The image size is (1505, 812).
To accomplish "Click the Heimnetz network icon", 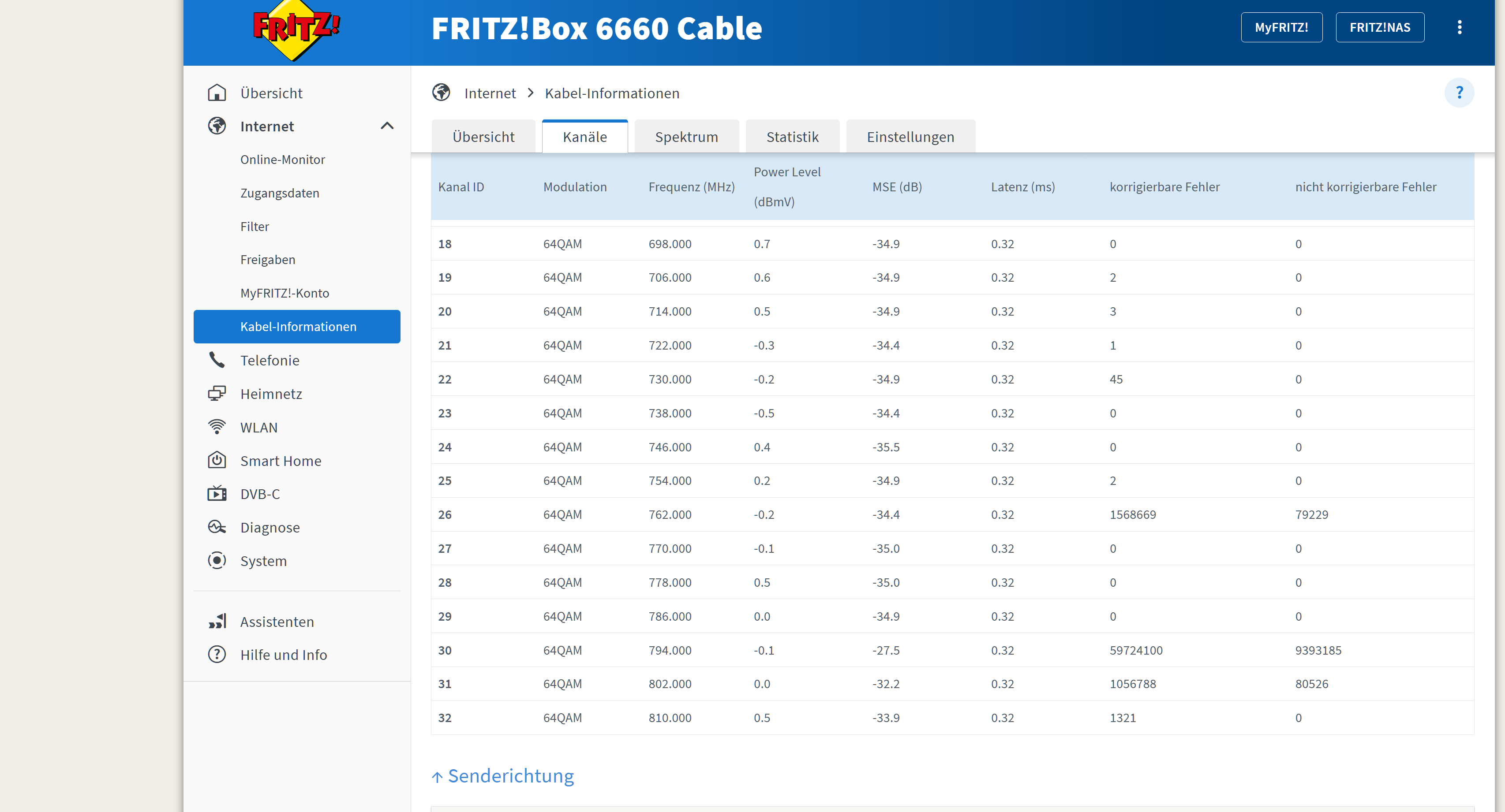I will [x=217, y=394].
